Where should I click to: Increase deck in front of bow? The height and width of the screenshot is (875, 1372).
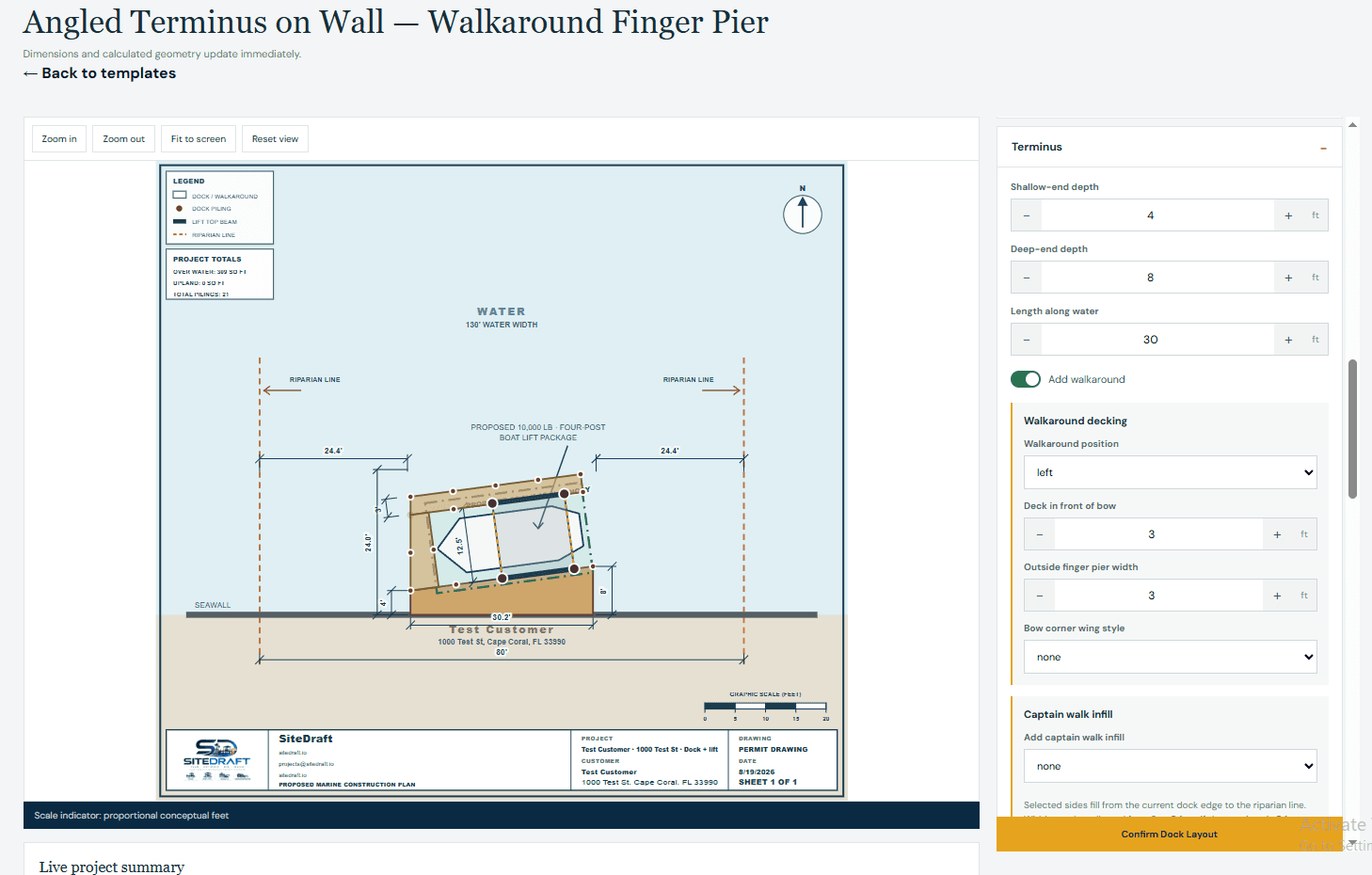(x=1277, y=534)
